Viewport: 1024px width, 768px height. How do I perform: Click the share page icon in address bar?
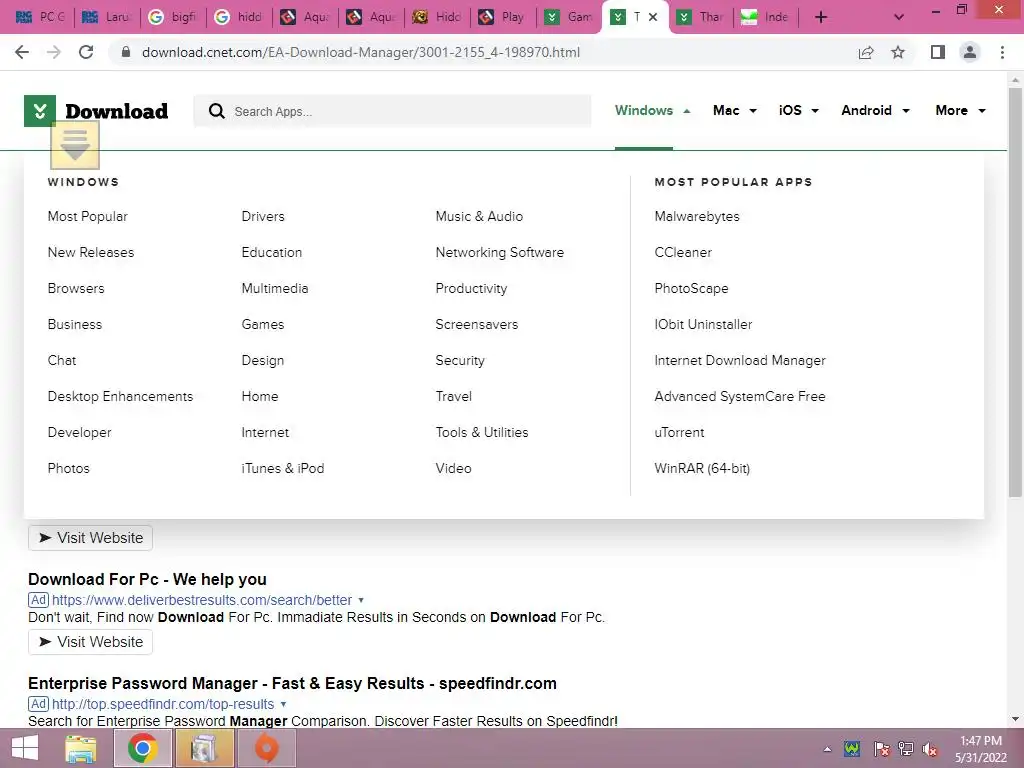[866, 52]
